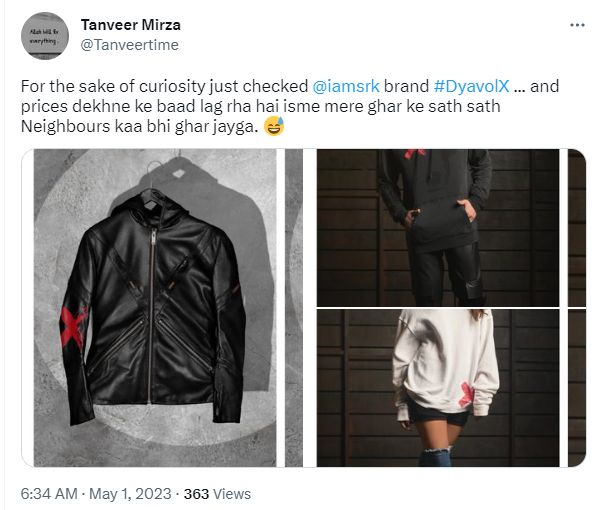Viewport: 601px width, 510px height.
Task: Open the three-dot more options menu
Action: [x=577, y=25]
